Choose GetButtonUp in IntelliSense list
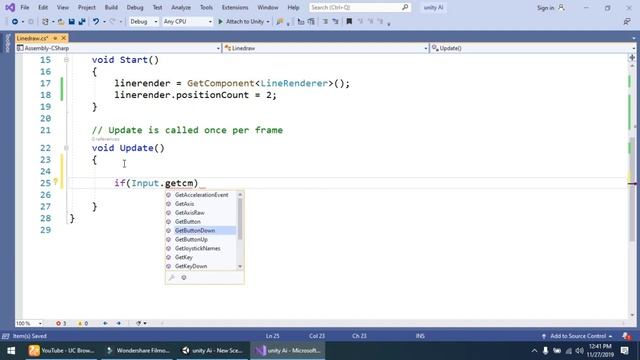The height and width of the screenshot is (360, 640). [201, 240]
